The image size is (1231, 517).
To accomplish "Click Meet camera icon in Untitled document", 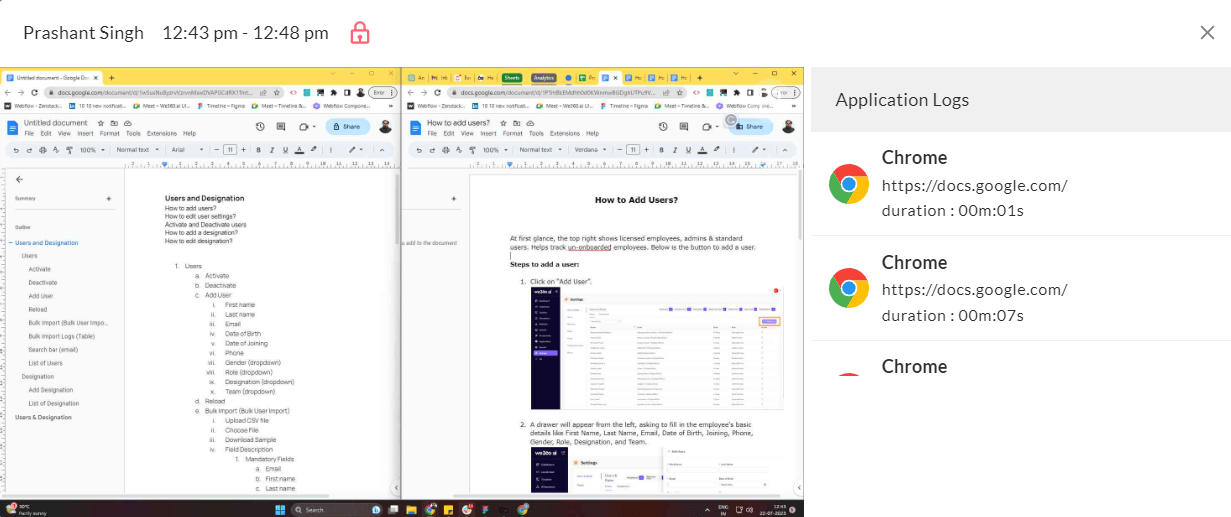I will (304, 127).
